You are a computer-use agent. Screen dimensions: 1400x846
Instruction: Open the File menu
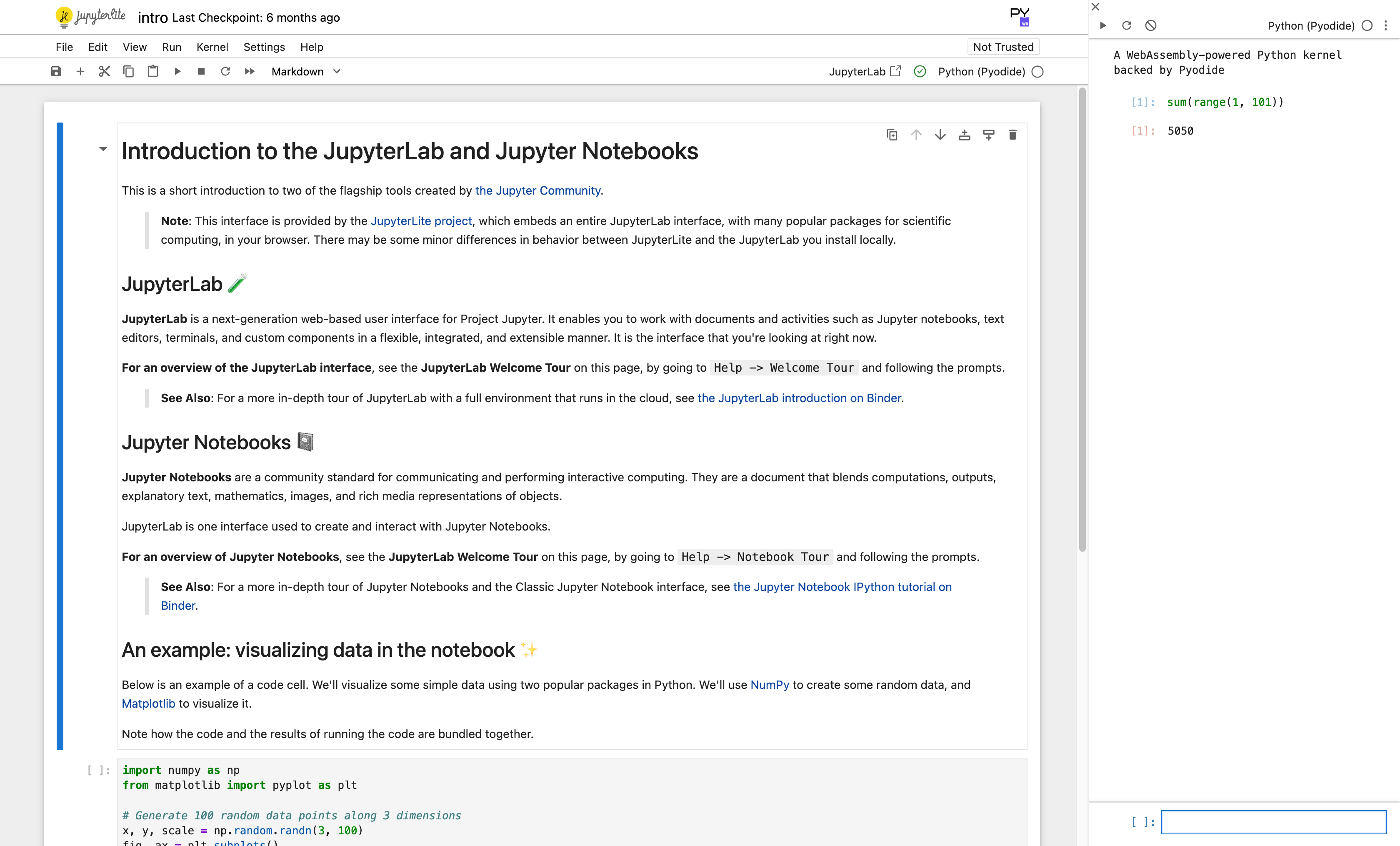coord(64,47)
